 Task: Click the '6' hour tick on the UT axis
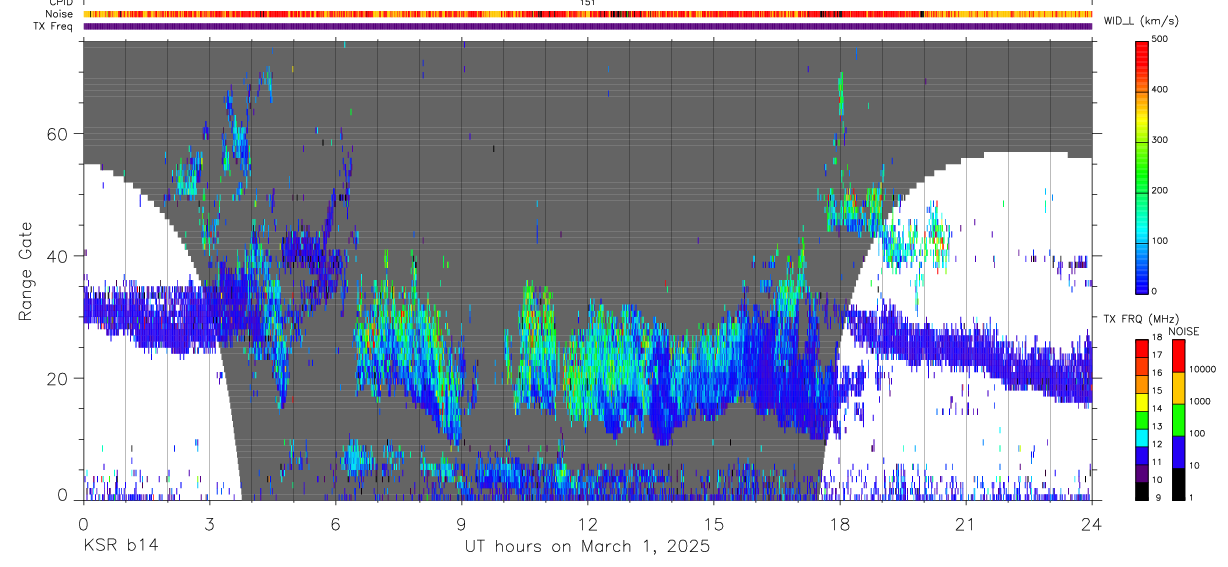pos(335,523)
